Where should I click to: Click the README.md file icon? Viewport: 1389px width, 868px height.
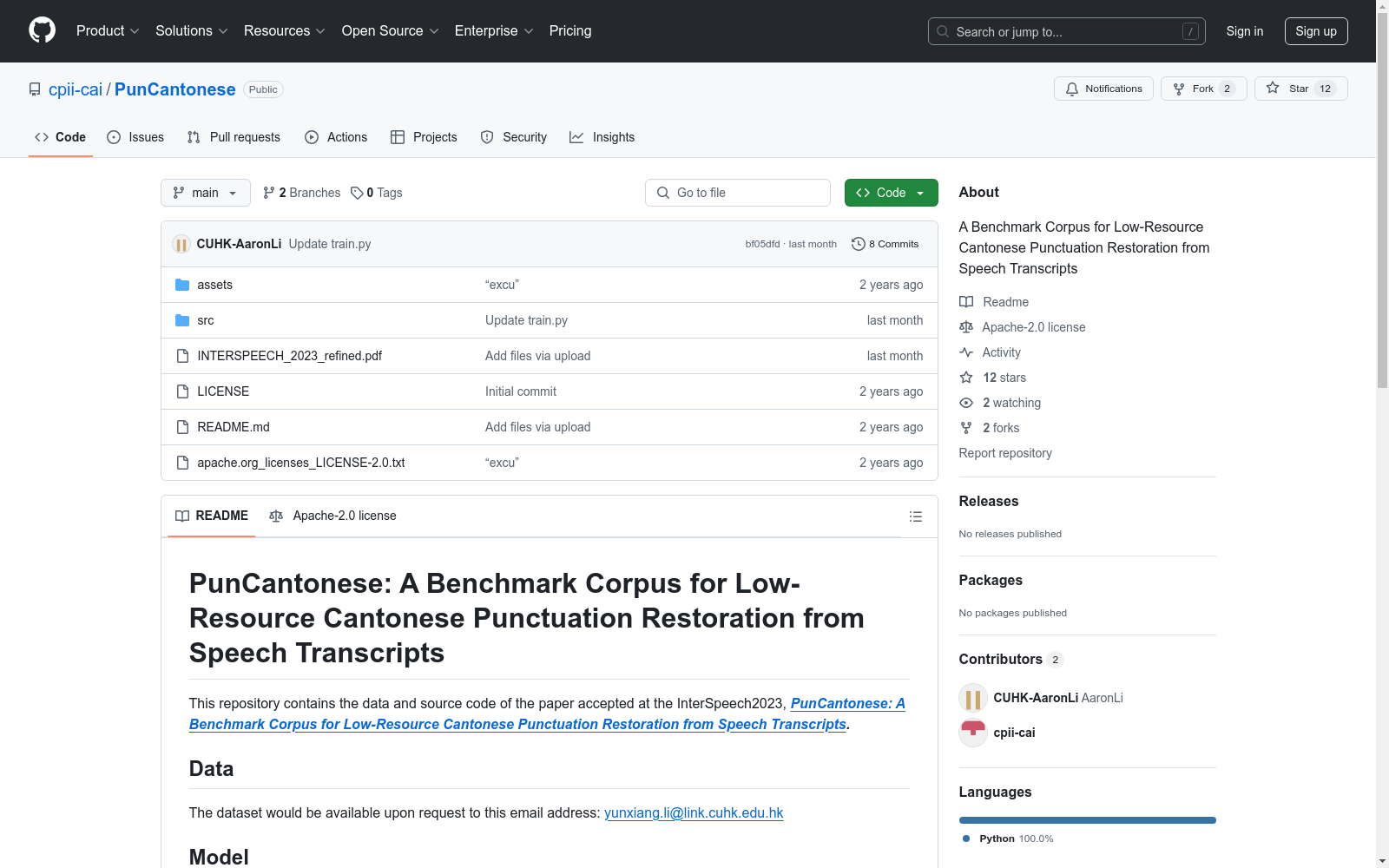[x=182, y=427]
